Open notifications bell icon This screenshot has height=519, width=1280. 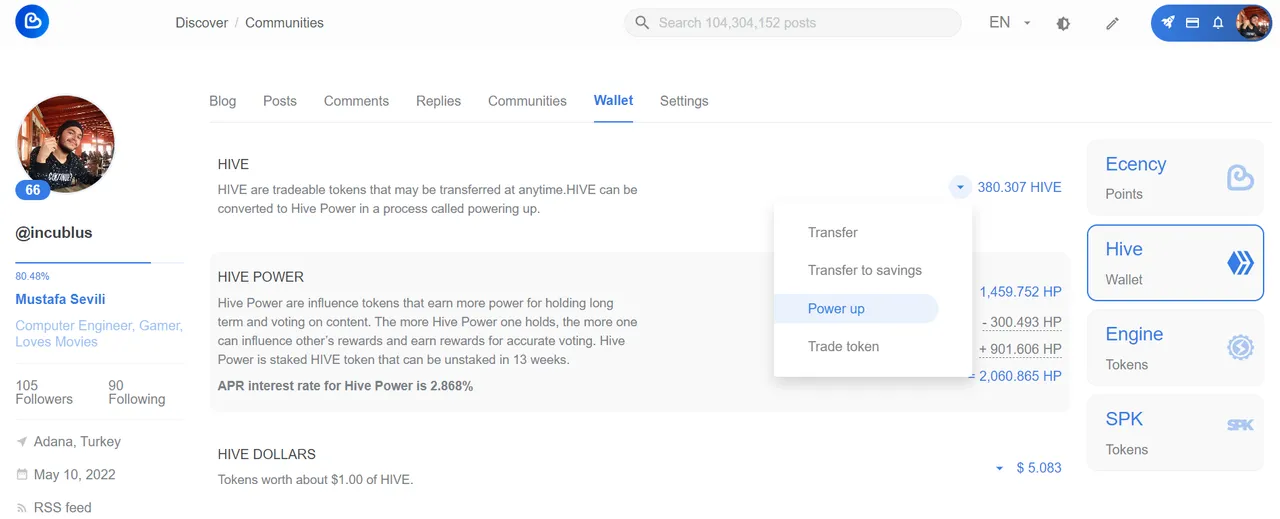pyautogui.click(x=1218, y=22)
